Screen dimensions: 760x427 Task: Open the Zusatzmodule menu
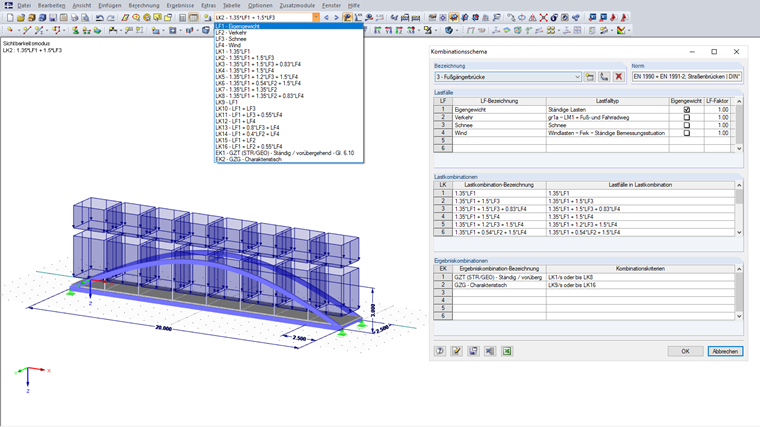pos(296,6)
